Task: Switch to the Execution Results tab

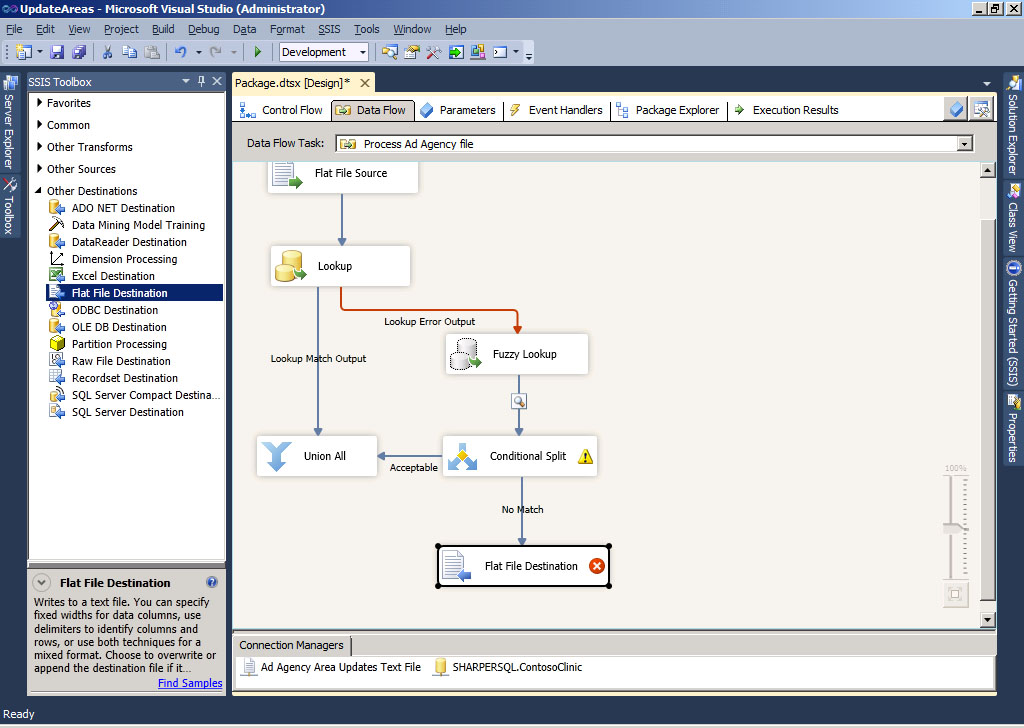Action: [x=786, y=110]
